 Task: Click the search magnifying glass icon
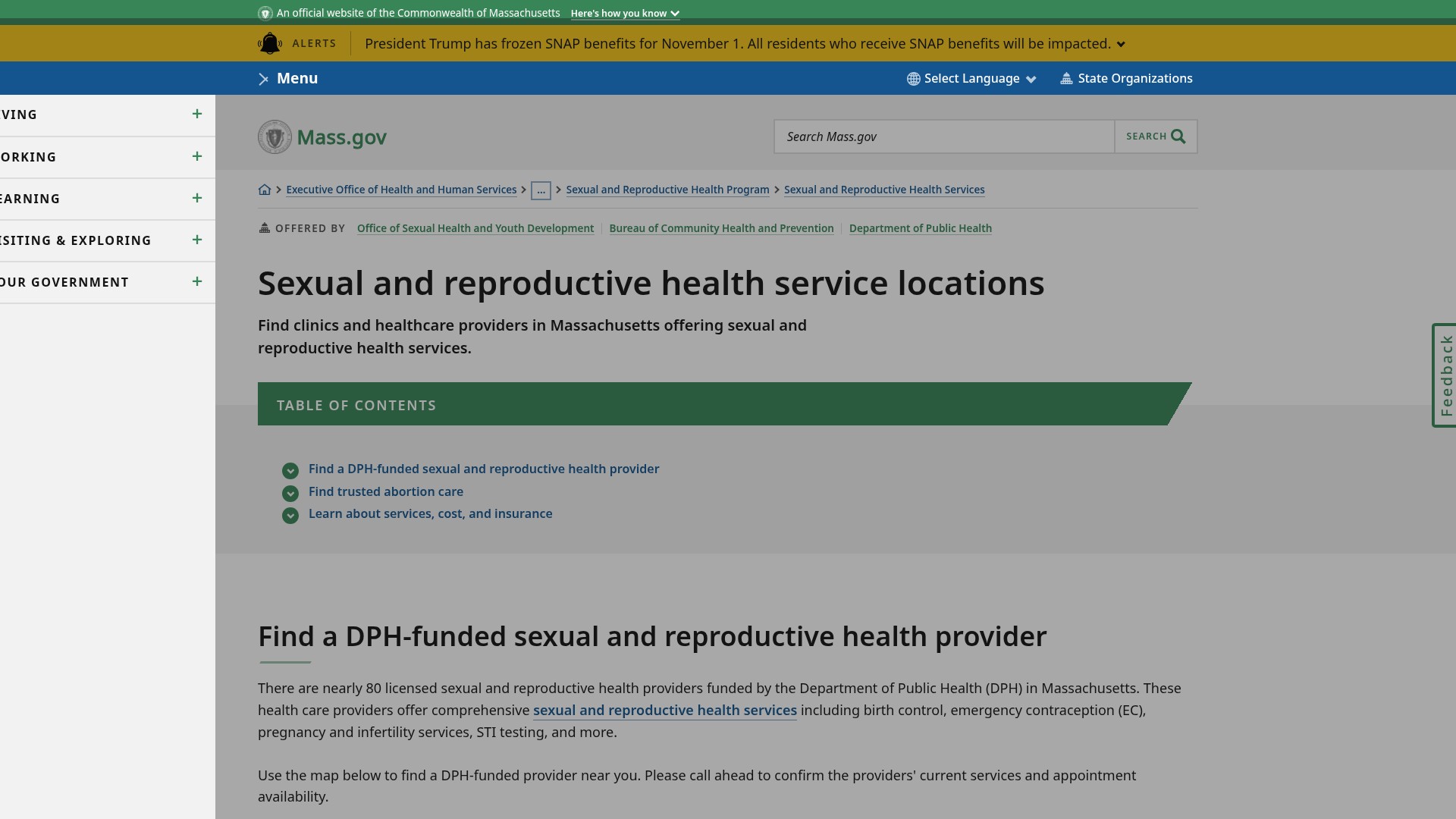pyautogui.click(x=1178, y=136)
